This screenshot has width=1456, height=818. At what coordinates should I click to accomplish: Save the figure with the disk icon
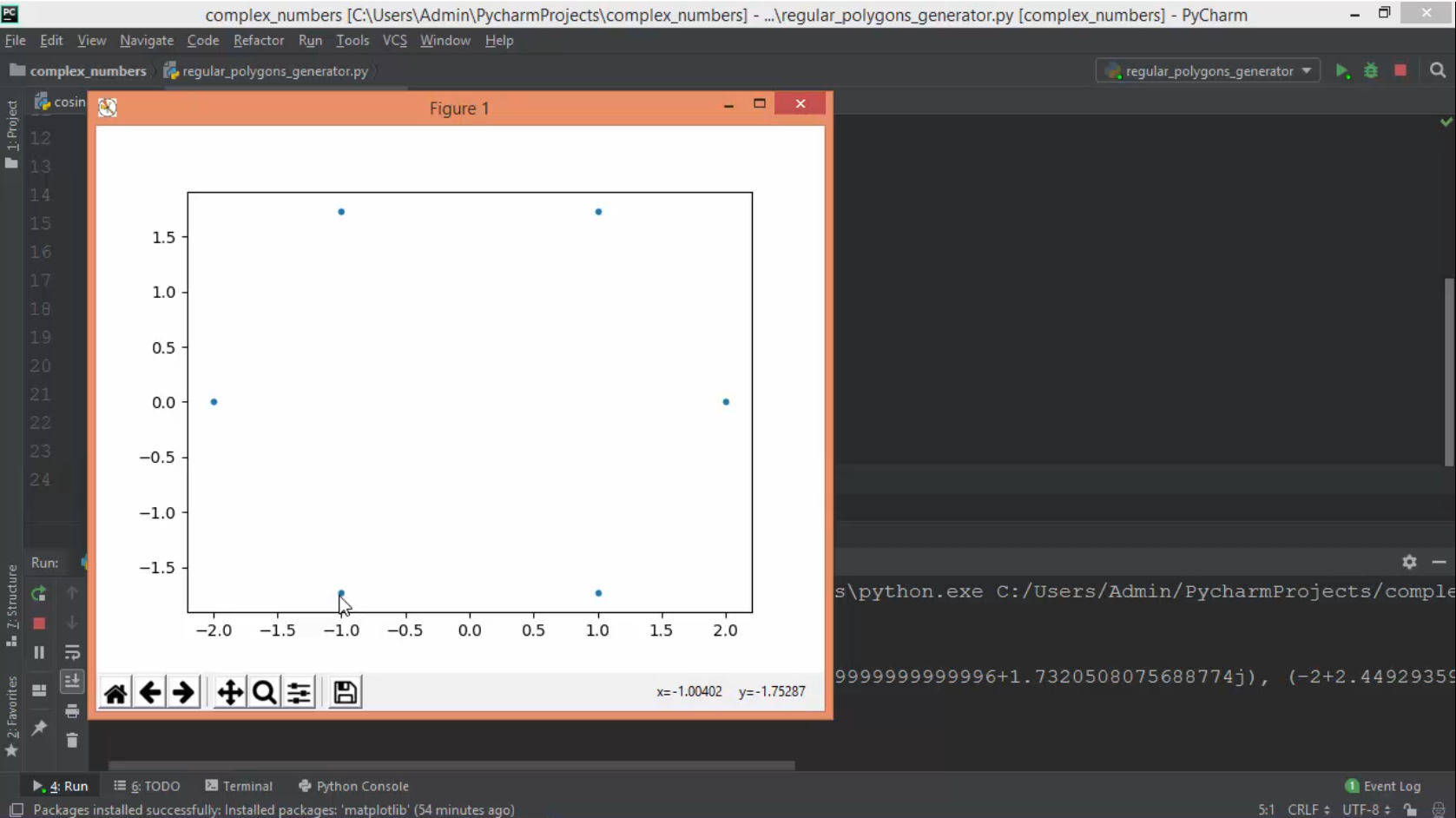tap(345, 692)
